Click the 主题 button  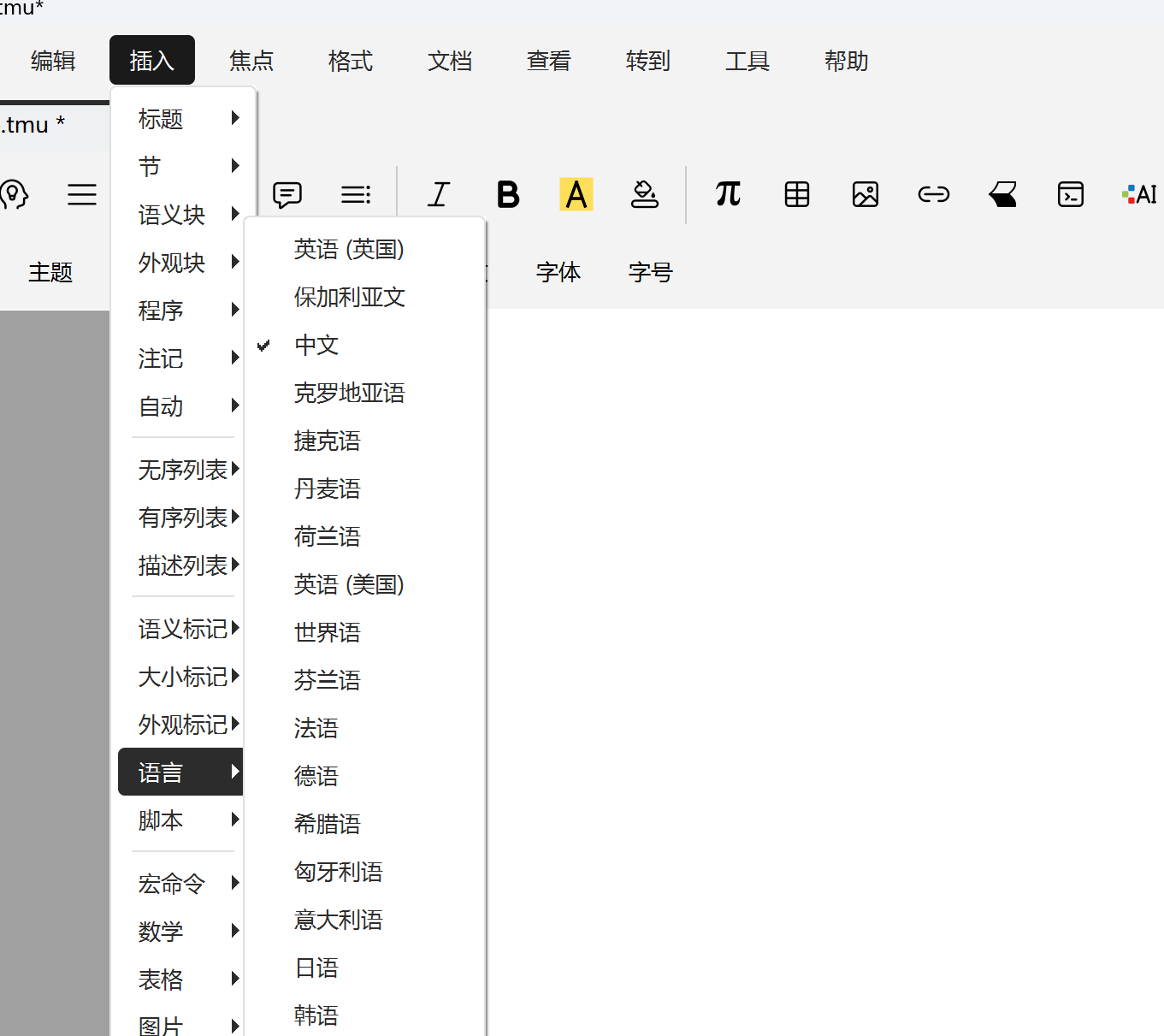50,273
